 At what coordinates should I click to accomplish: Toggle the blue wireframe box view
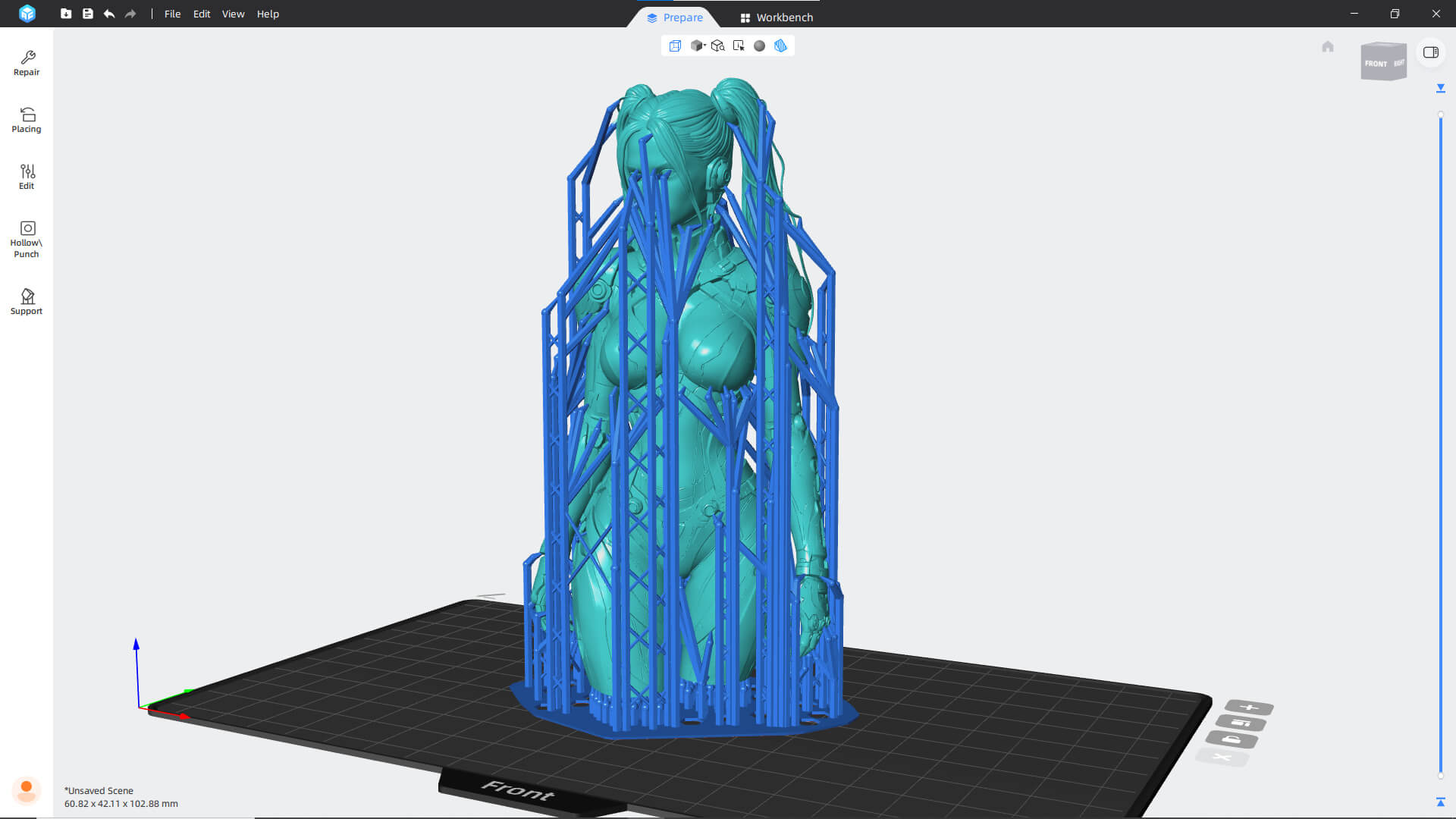point(675,45)
